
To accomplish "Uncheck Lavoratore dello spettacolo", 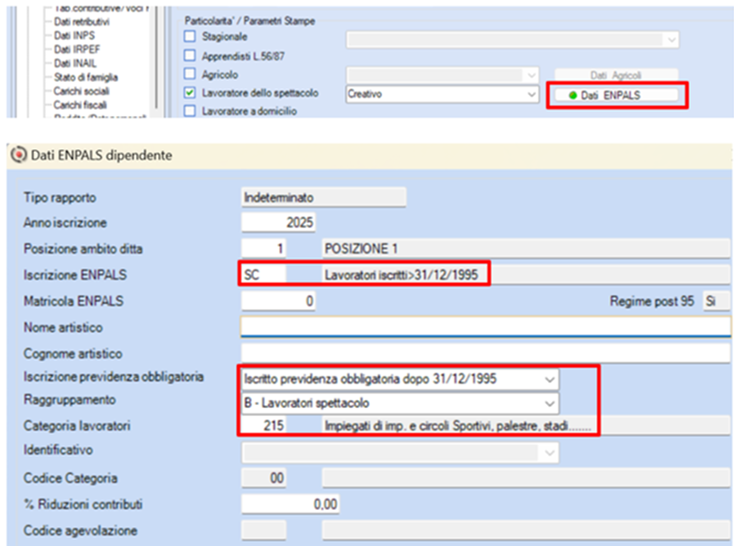I will coord(190,93).
